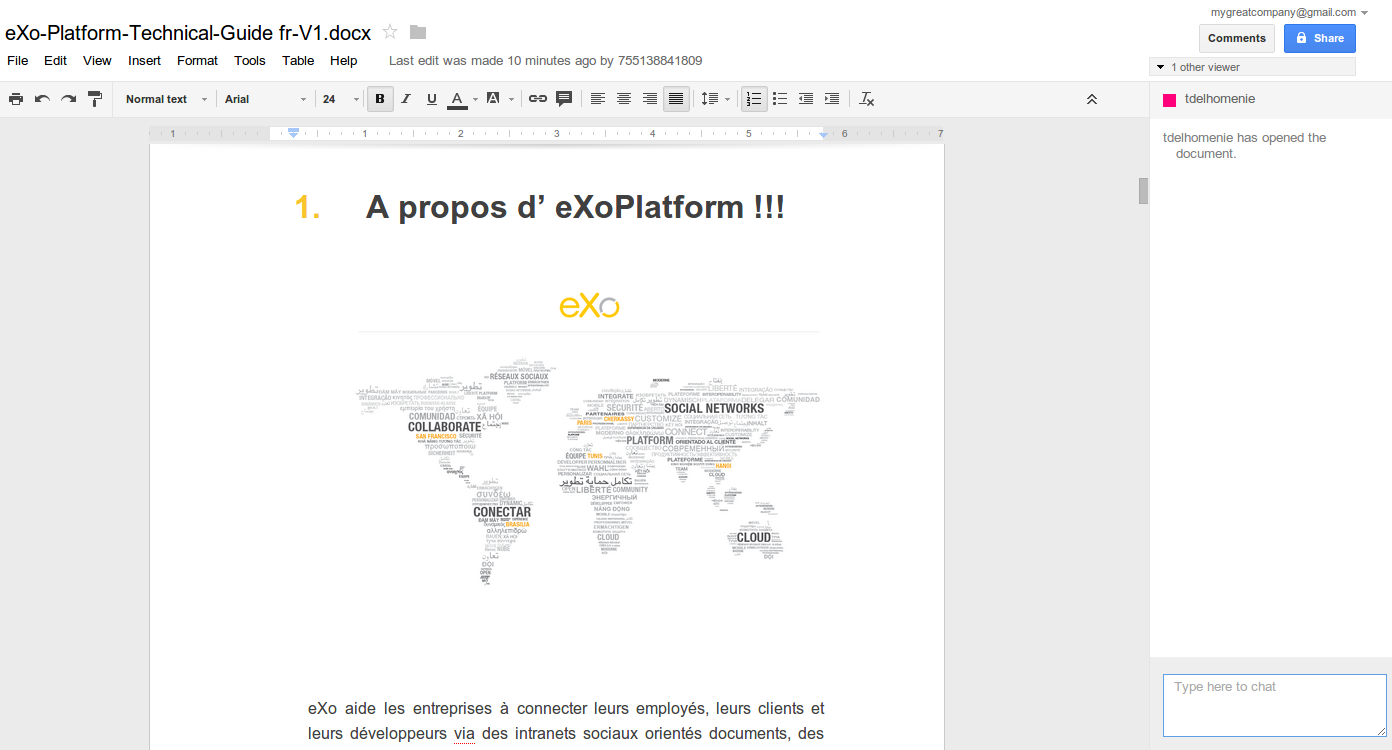Click the heading A propos d' eXoPlatform !!!
1392x750 pixels.
click(x=575, y=208)
